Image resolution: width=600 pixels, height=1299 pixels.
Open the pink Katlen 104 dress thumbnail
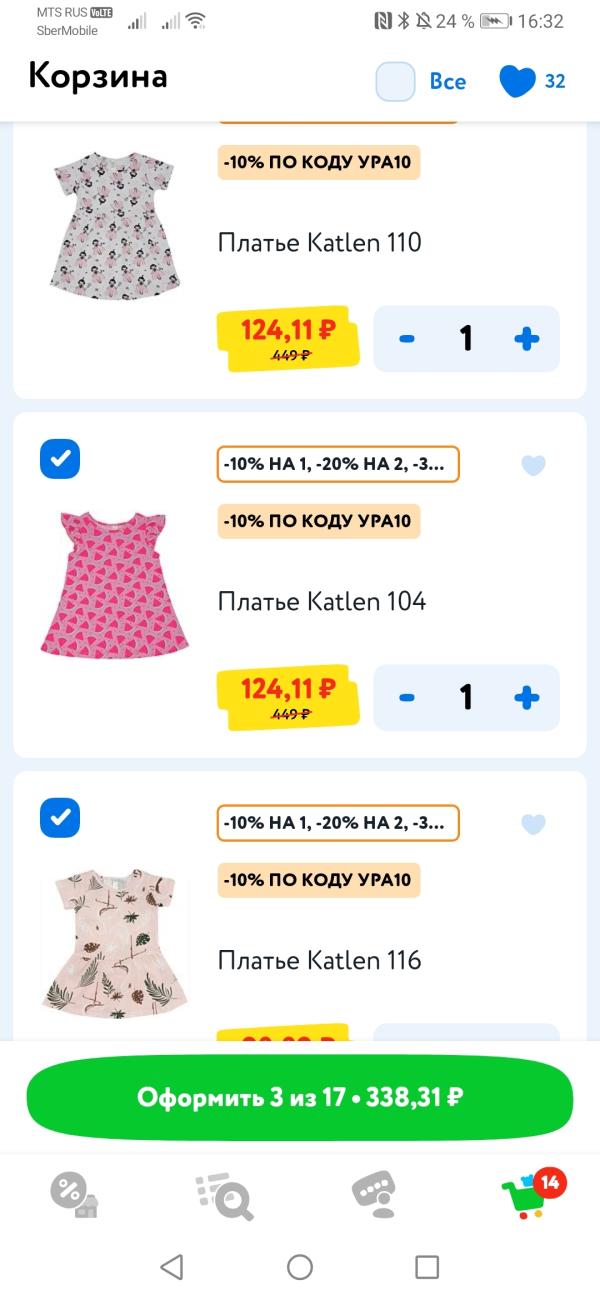pyautogui.click(x=114, y=583)
